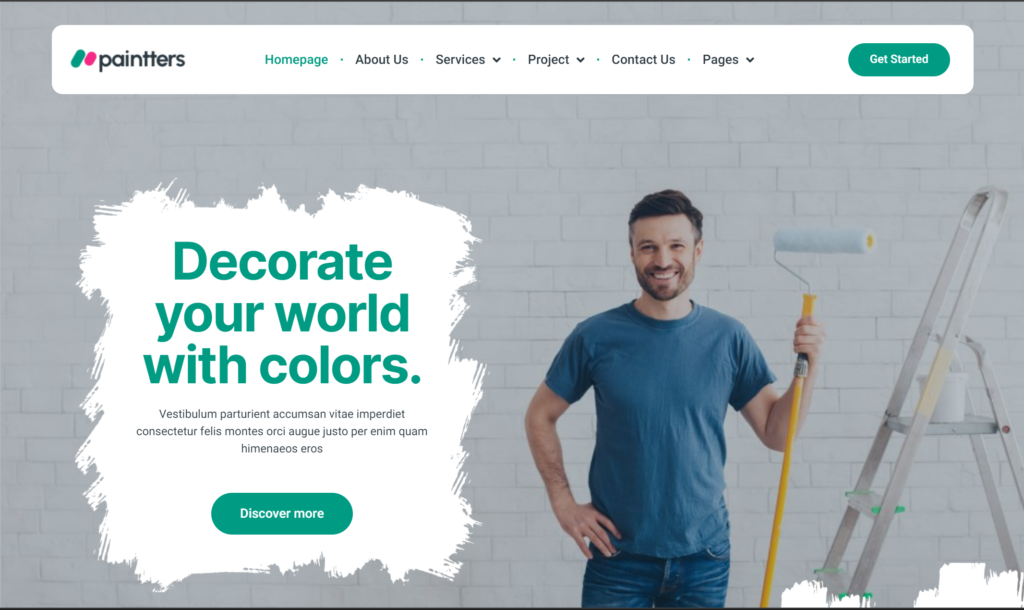Go to the About Us page
This screenshot has width=1024, height=610.
coord(381,59)
